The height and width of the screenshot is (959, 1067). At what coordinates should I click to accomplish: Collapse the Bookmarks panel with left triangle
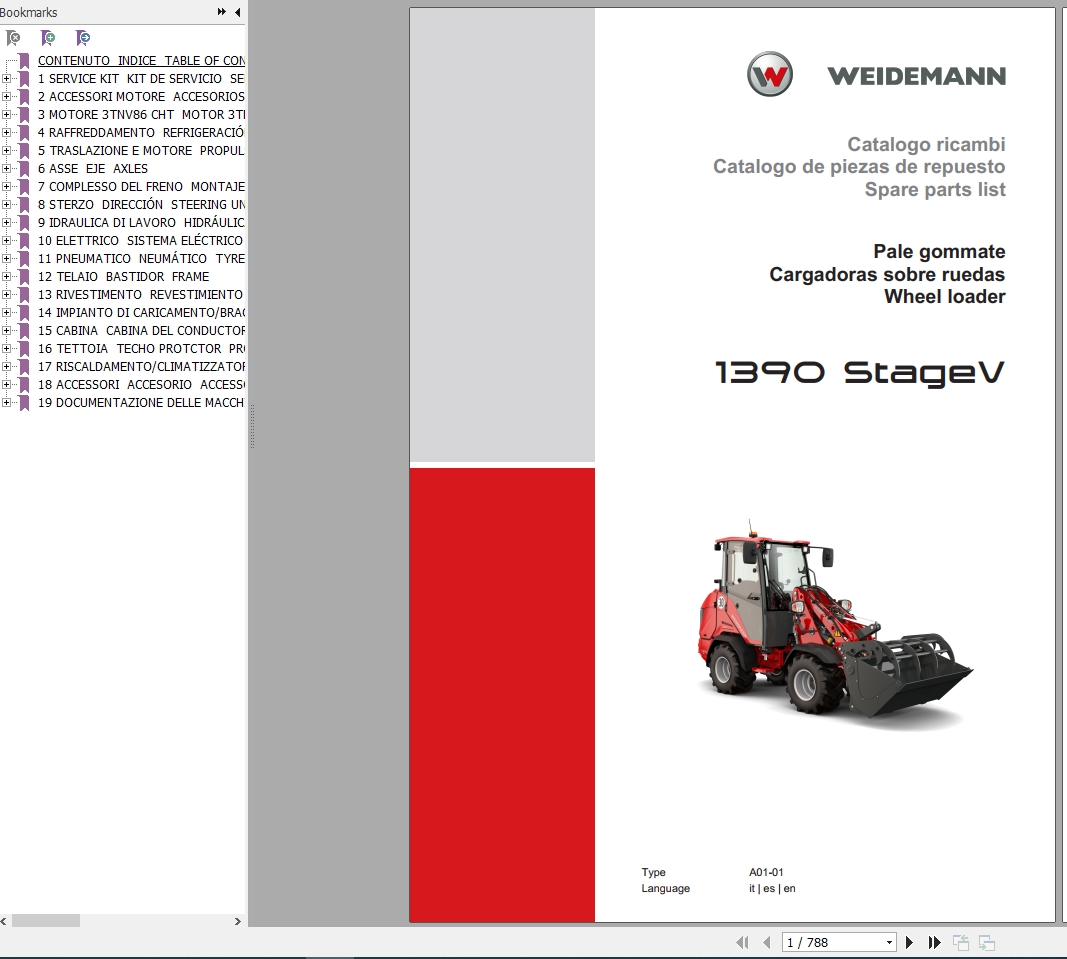point(237,12)
